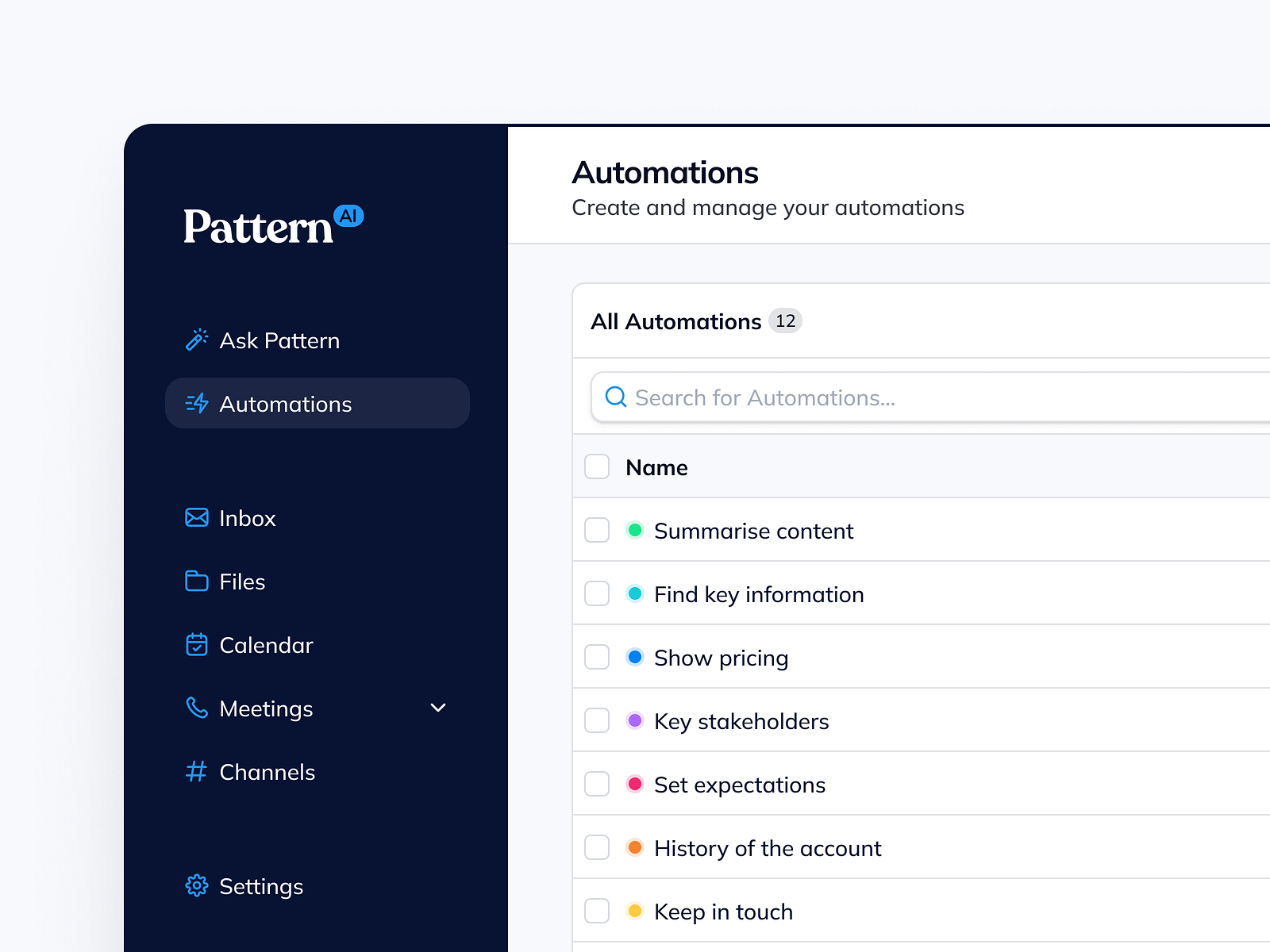
Task: Open Meetings in the sidebar
Action: [x=317, y=708]
